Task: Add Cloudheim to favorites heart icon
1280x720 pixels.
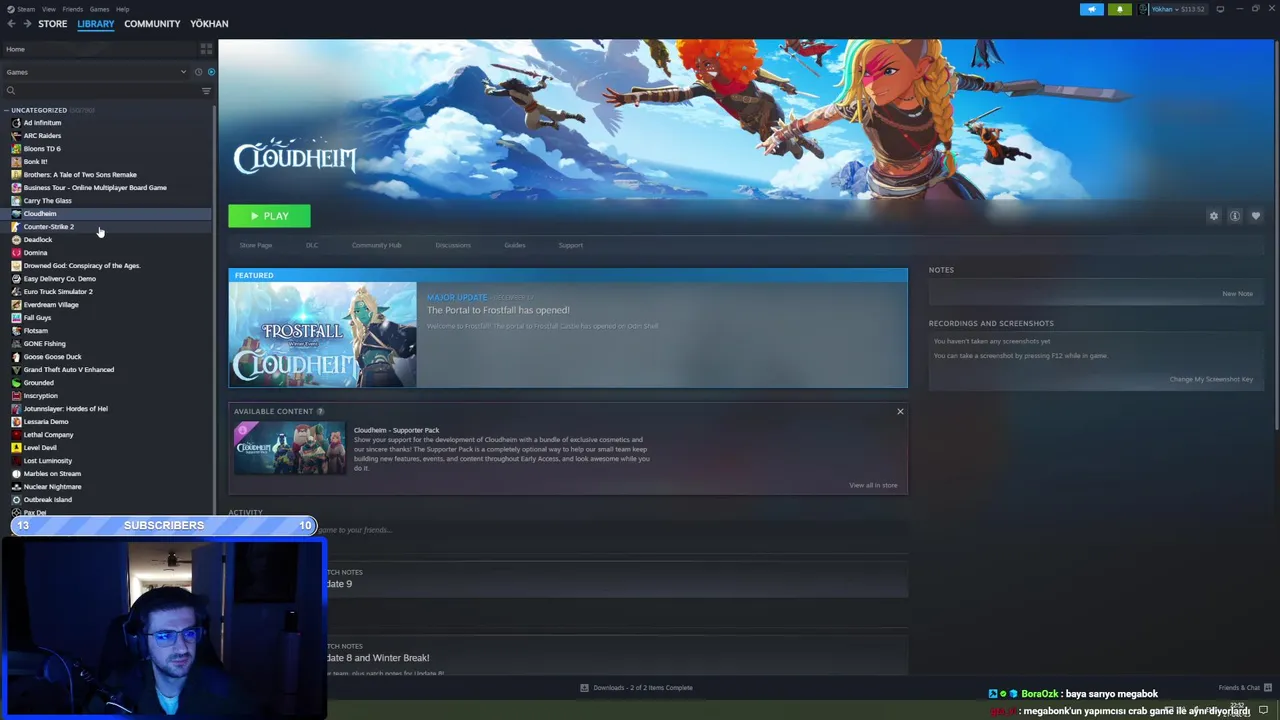Action: point(1256,216)
